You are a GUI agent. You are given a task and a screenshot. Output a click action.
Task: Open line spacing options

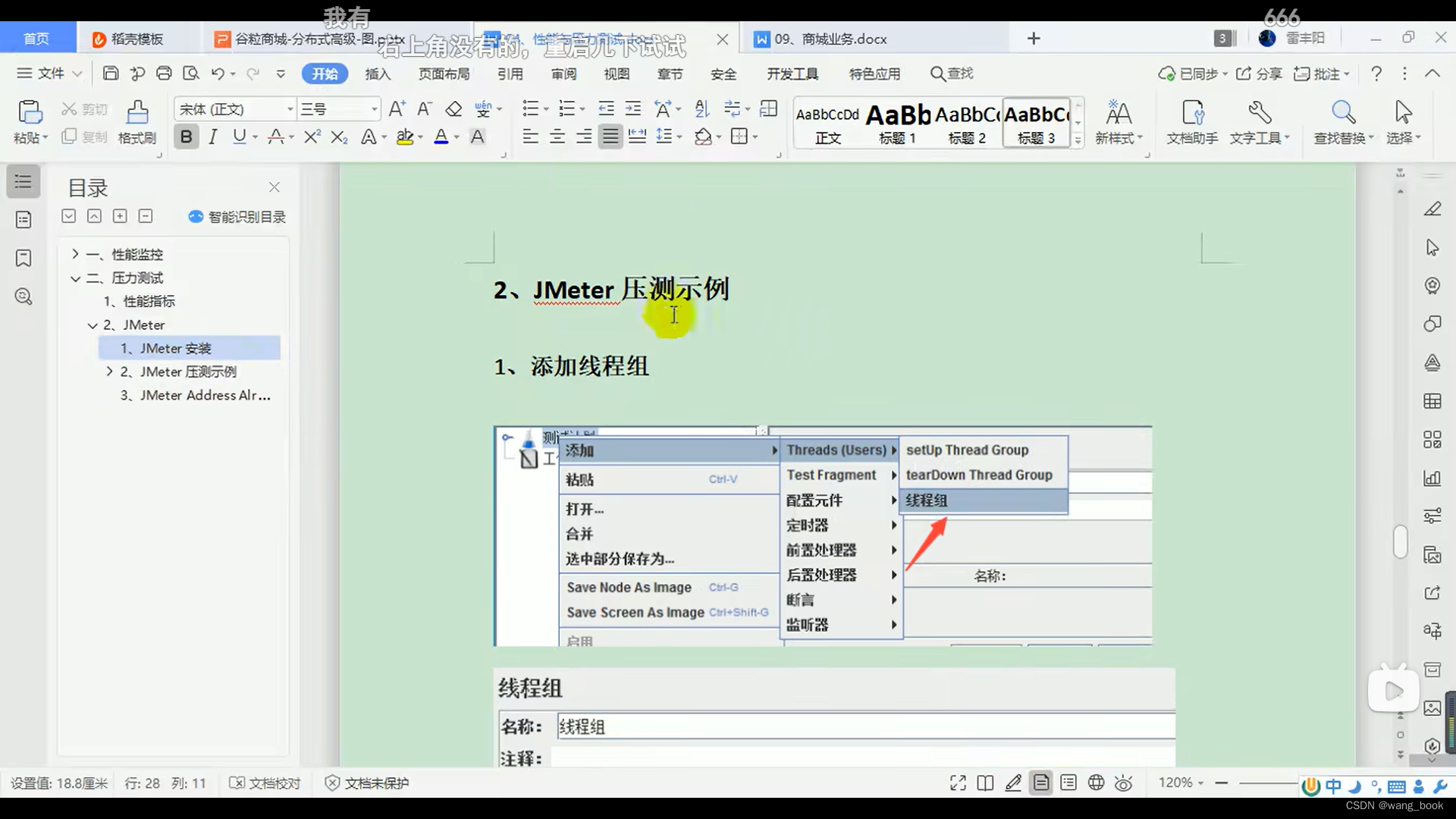669,136
